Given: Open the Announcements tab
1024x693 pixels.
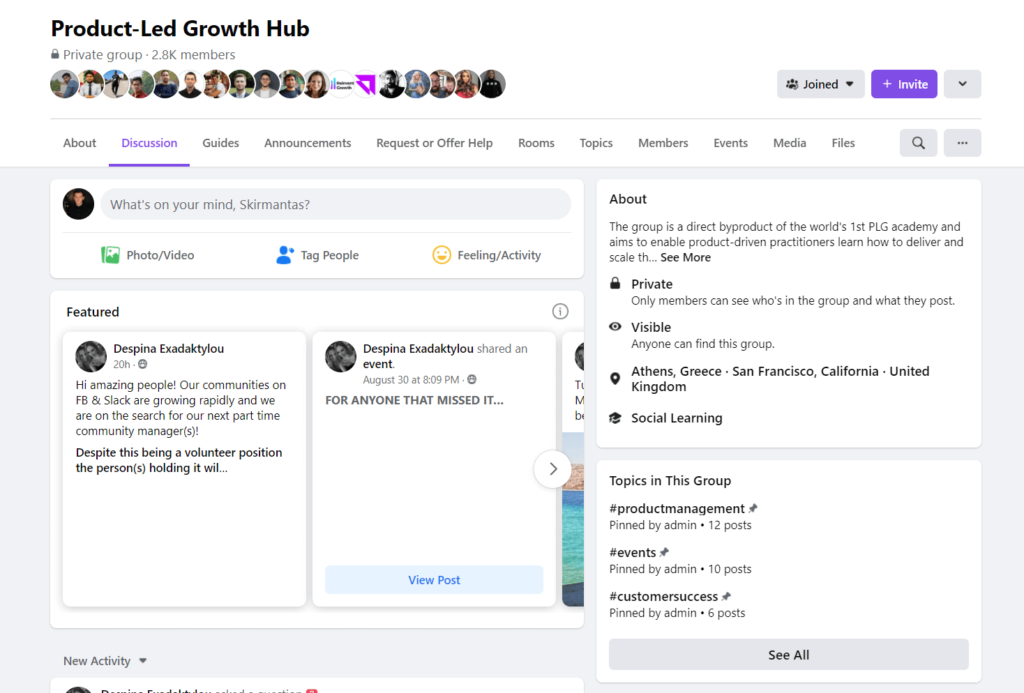Looking at the screenshot, I should 308,143.
